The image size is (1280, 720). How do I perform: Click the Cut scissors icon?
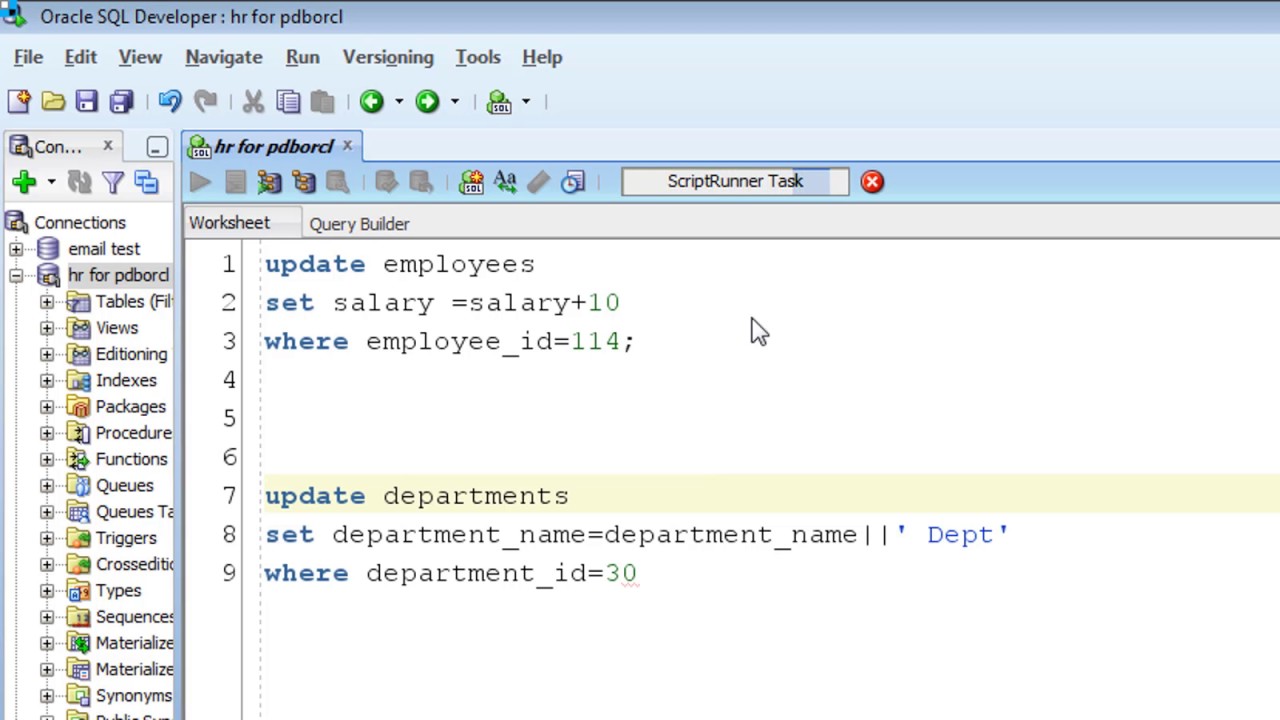[x=253, y=101]
